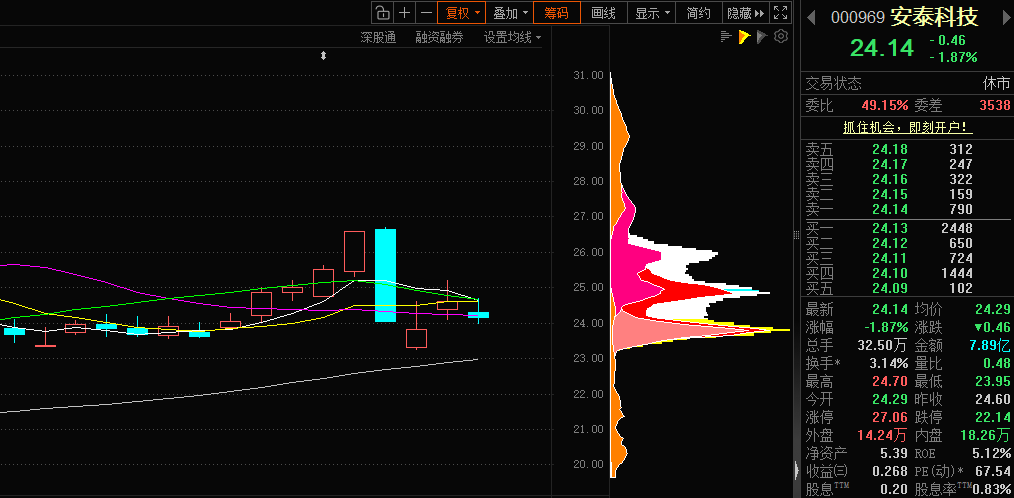Image resolution: width=1014 pixels, height=498 pixels.
Task: Enter fullscreen chart view icon
Action: pos(781,12)
